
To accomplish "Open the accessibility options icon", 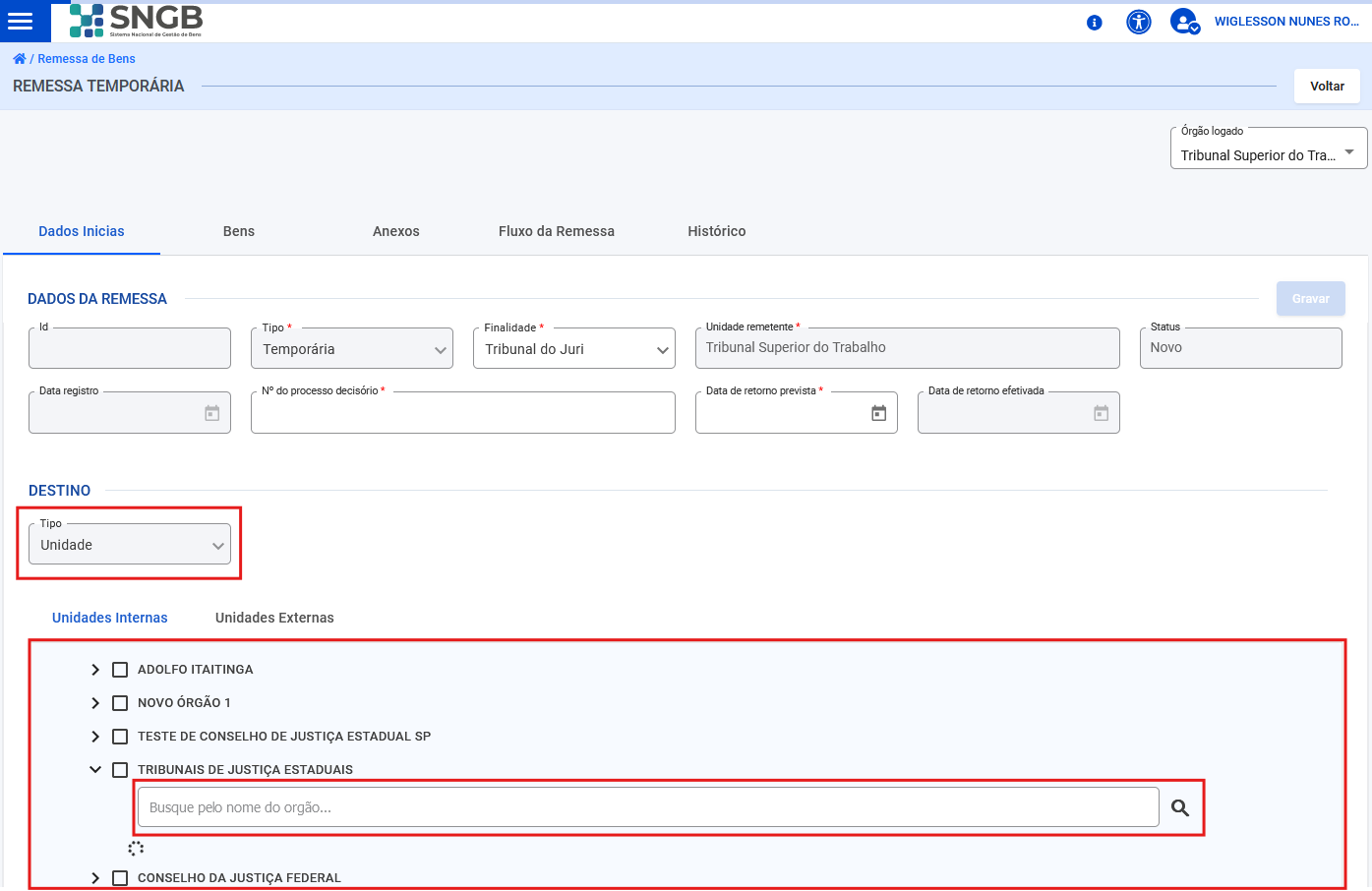I will click(1139, 22).
